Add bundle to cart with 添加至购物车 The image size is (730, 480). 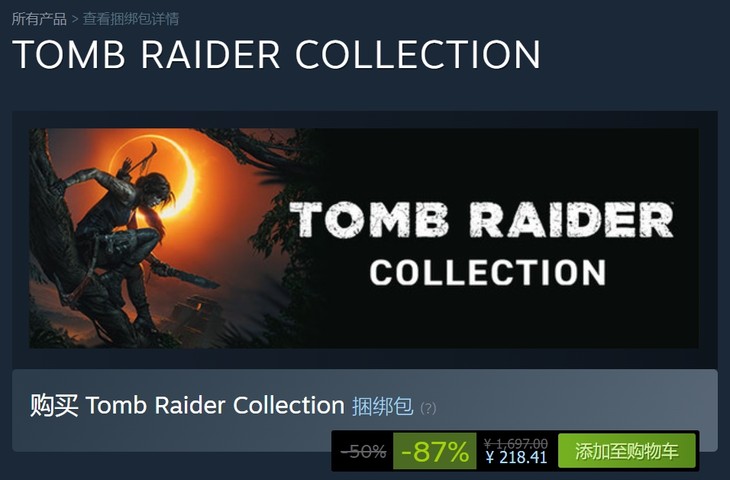click(627, 451)
